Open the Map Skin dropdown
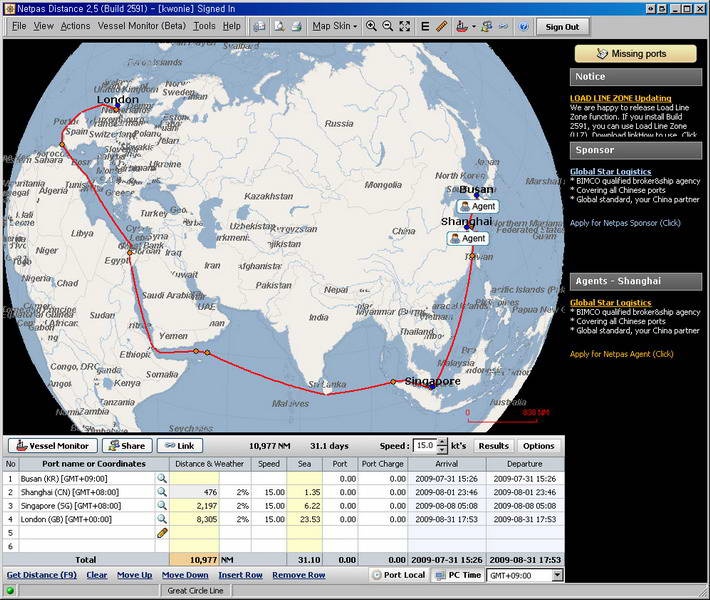The height and width of the screenshot is (600, 710). point(335,26)
